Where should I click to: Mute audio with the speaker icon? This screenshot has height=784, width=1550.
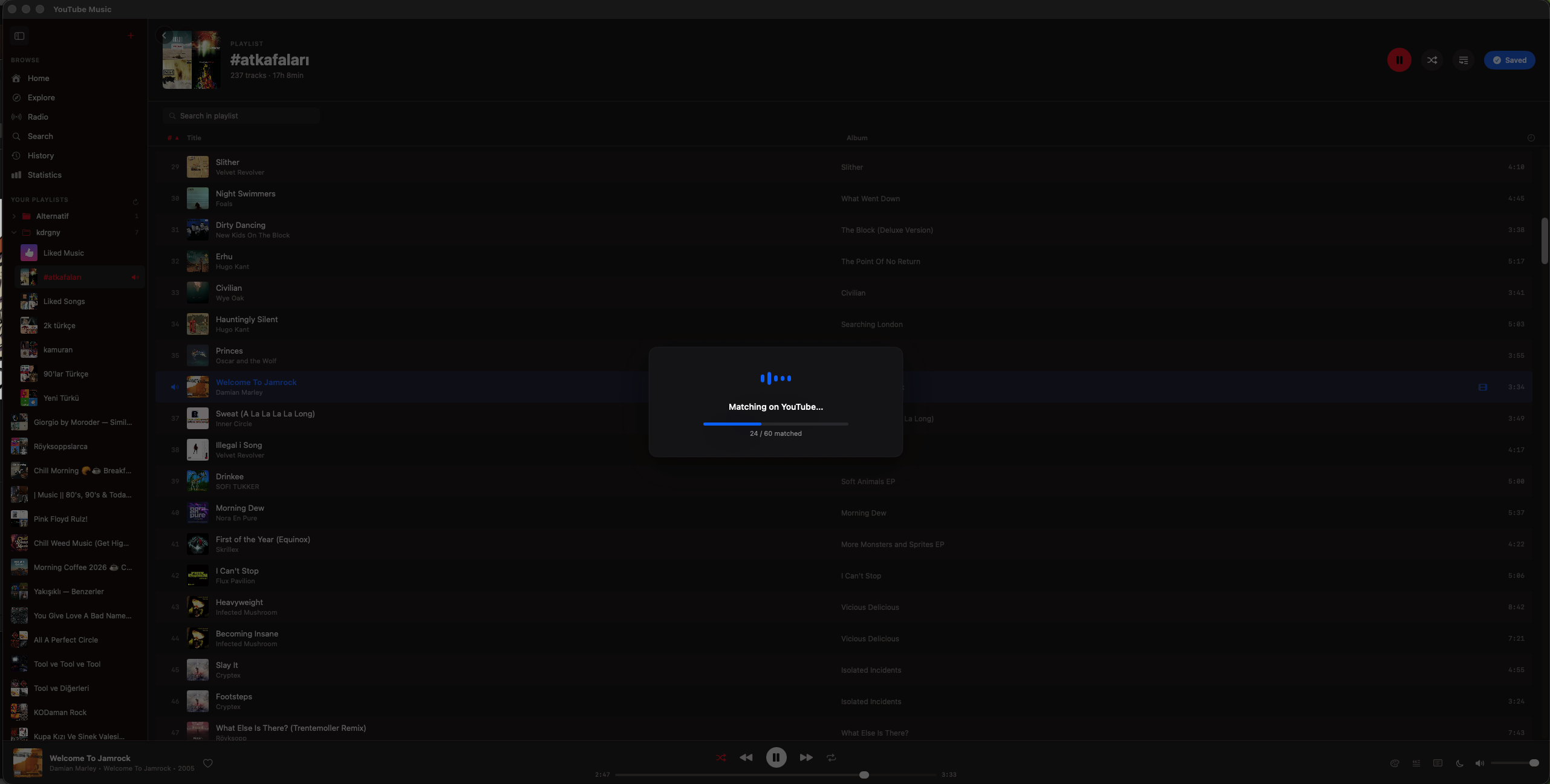[1479, 763]
